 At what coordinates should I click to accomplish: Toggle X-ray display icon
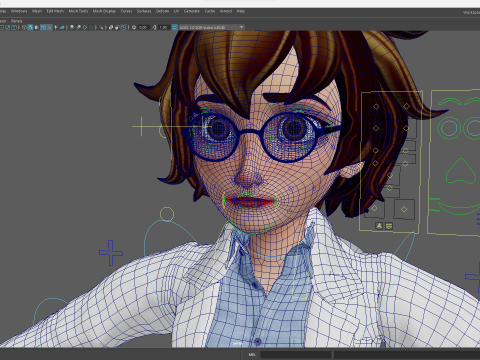point(111,27)
